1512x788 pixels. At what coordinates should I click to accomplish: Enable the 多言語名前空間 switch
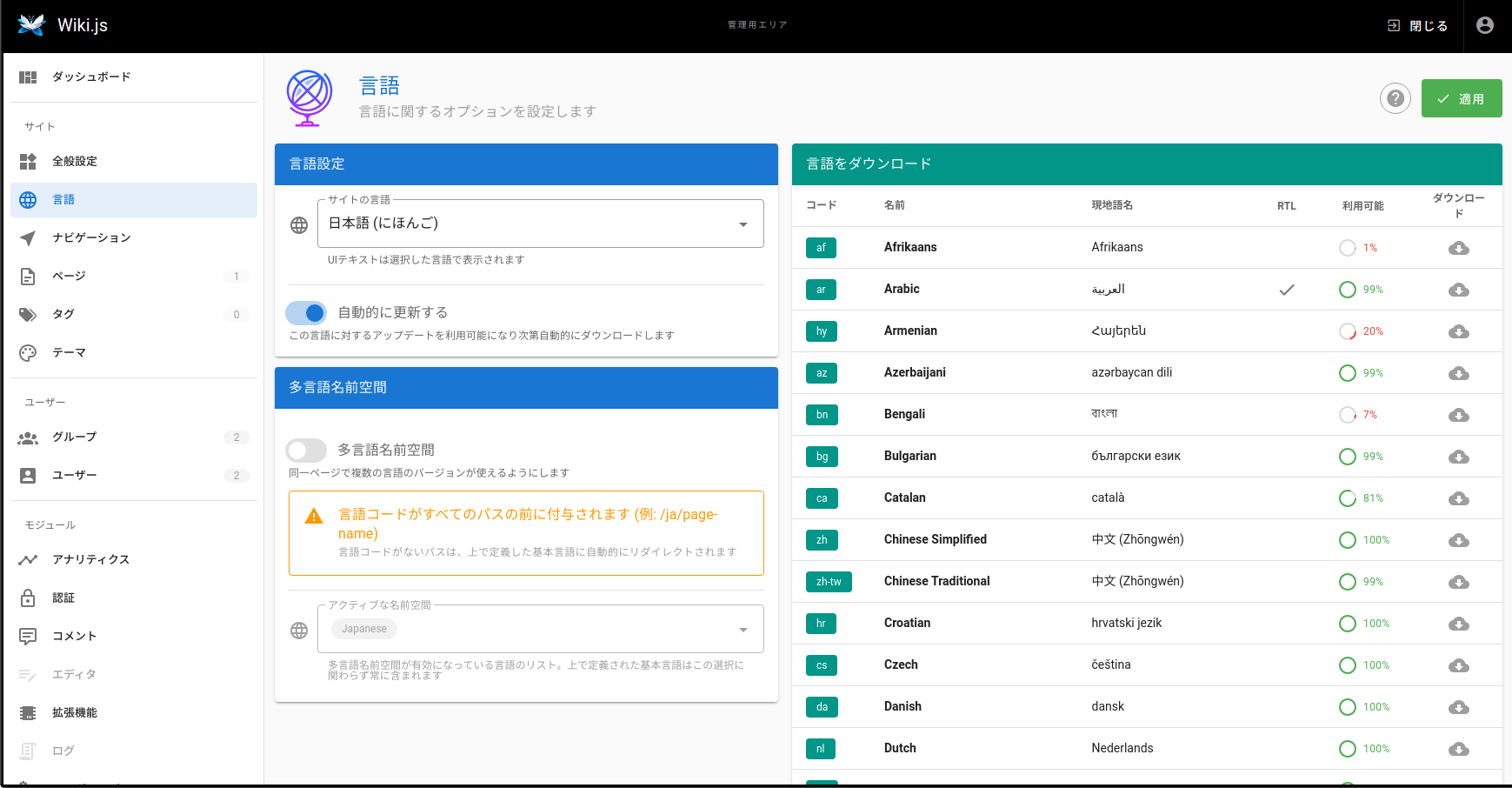coord(306,450)
